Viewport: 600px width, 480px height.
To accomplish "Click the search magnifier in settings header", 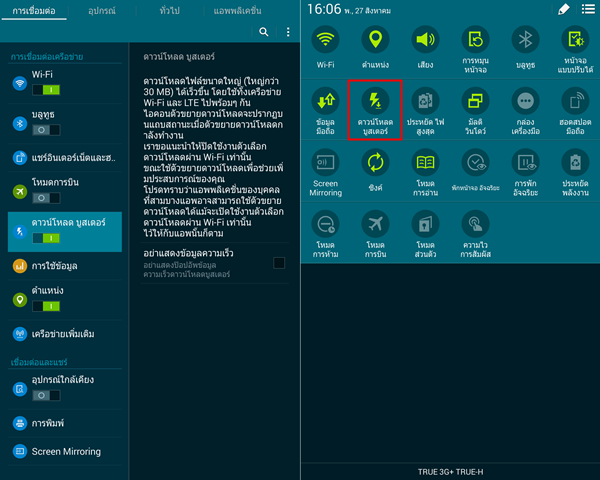I will [264, 32].
